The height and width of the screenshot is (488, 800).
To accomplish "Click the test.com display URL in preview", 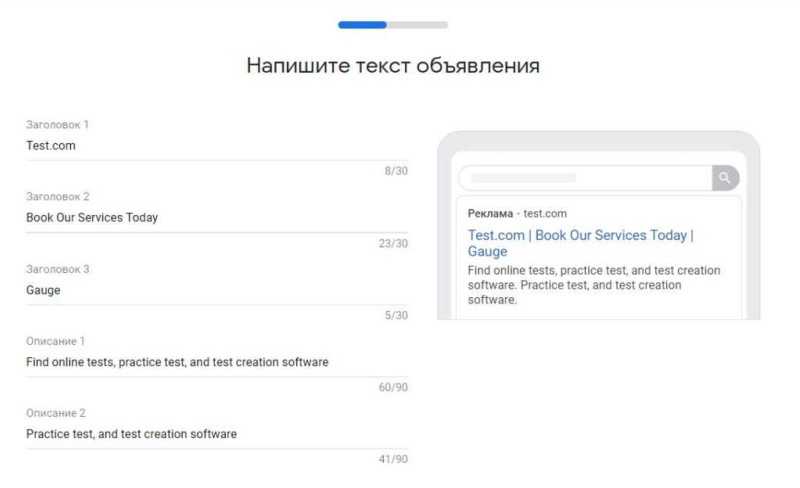I will (545, 213).
